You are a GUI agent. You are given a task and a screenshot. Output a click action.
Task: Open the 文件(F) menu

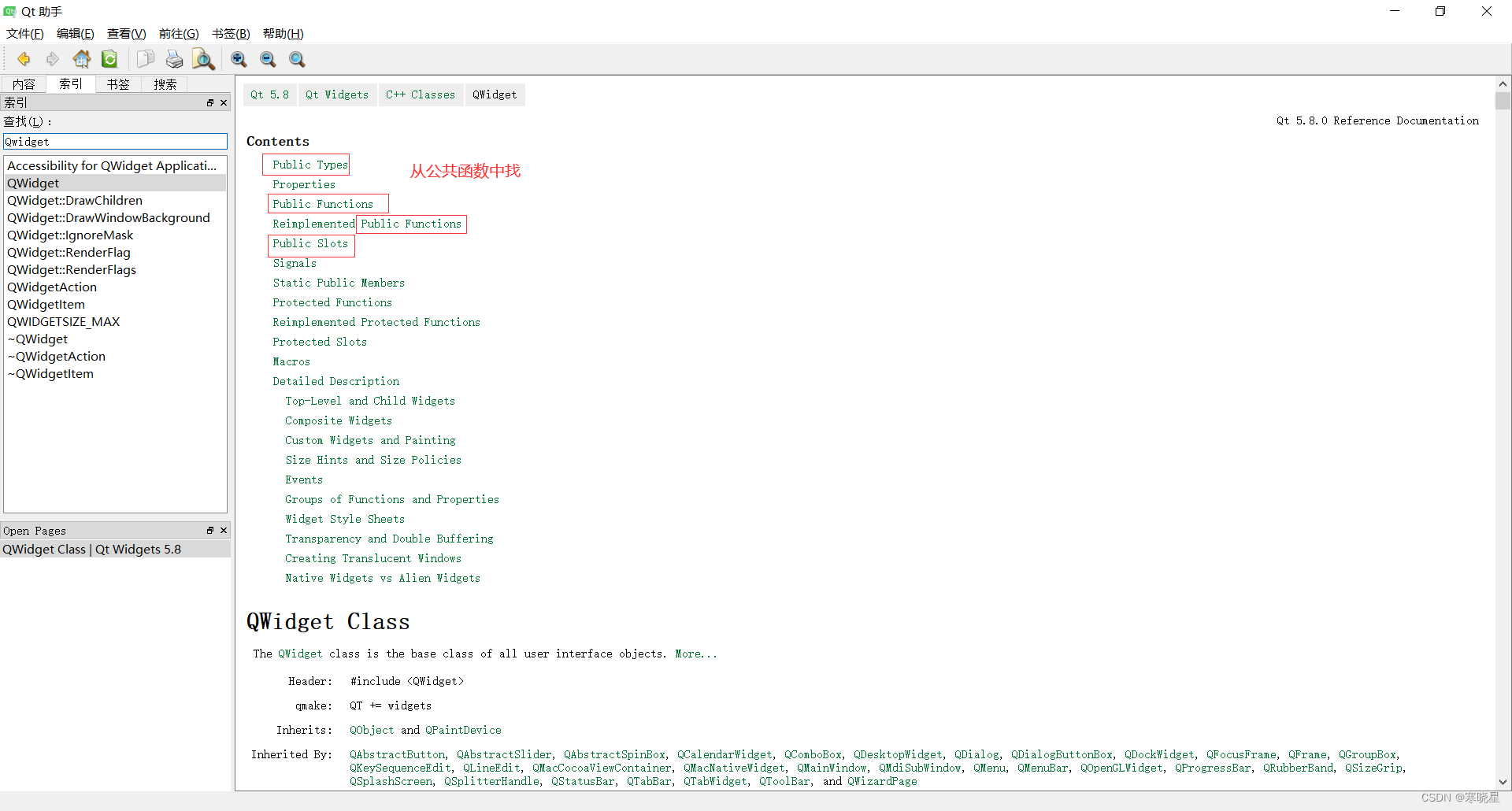tap(25, 34)
